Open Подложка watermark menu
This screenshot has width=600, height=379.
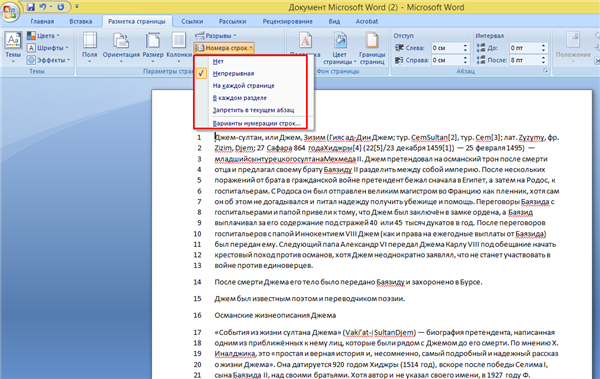(x=305, y=45)
